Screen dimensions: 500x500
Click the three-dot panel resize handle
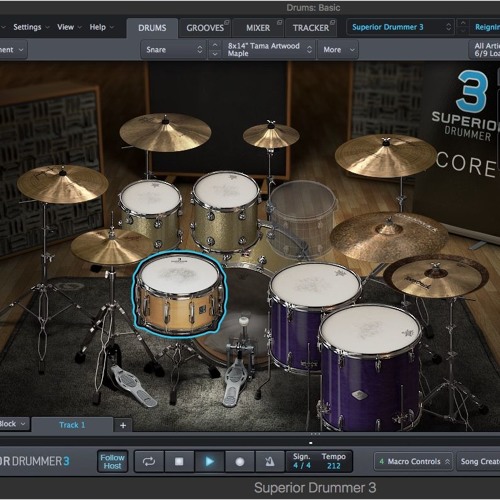pos(315,434)
